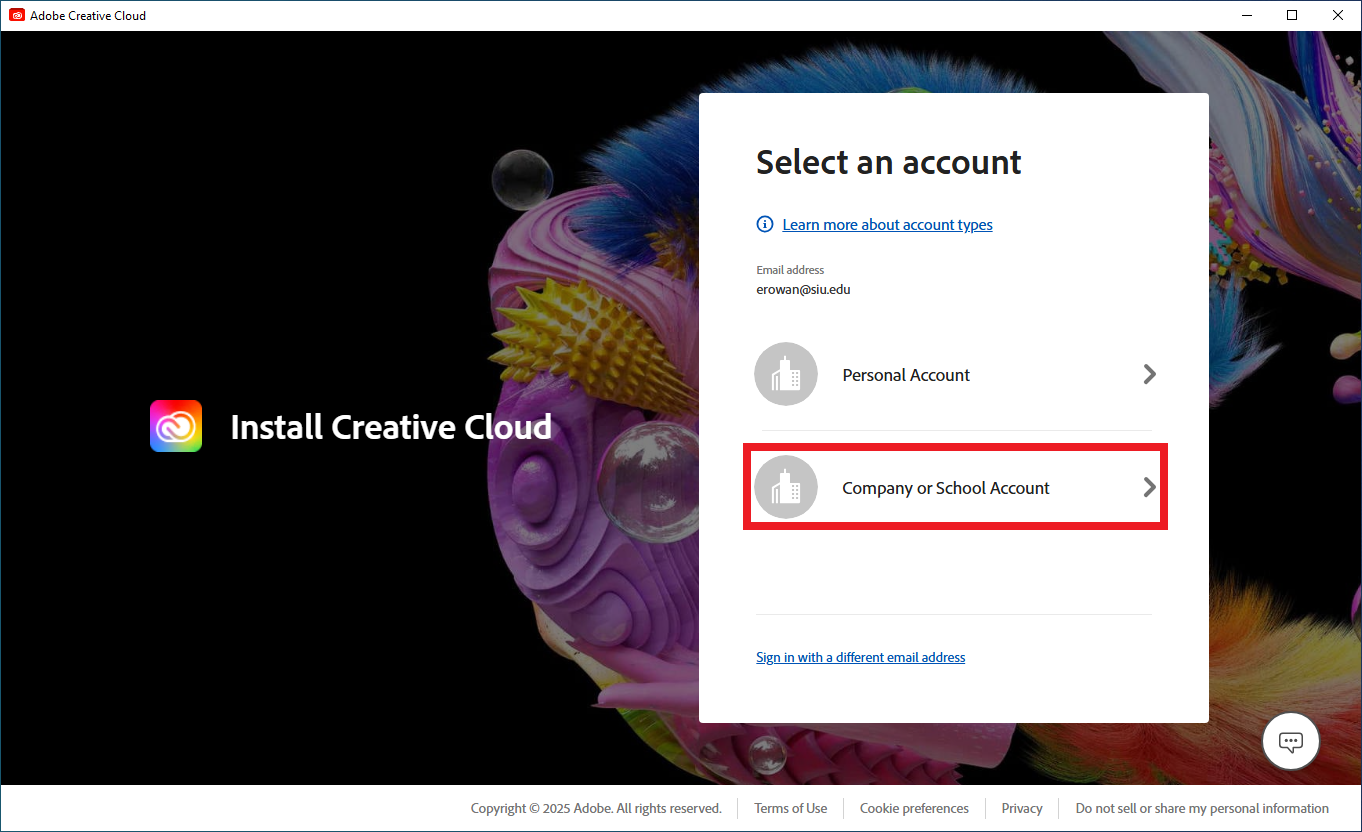Viewport: 1362px width, 832px height.
Task: Open the chat support bubble
Action: (x=1290, y=742)
